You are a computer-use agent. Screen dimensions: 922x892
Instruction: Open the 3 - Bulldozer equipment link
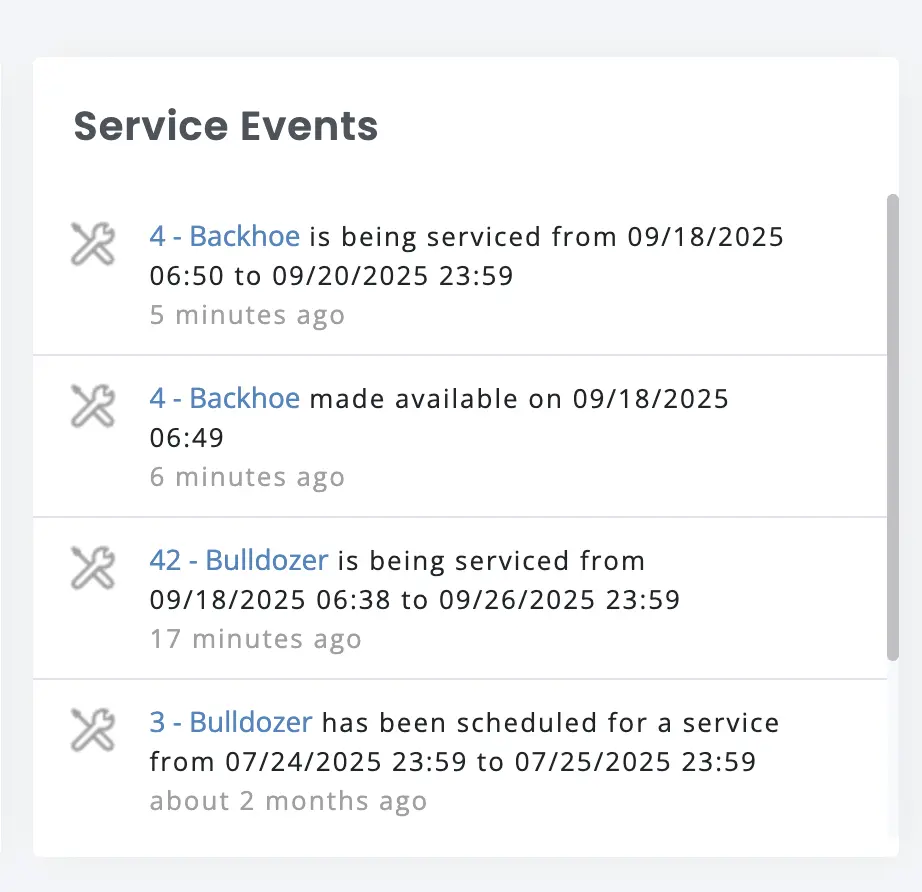click(x=230, y=722)
